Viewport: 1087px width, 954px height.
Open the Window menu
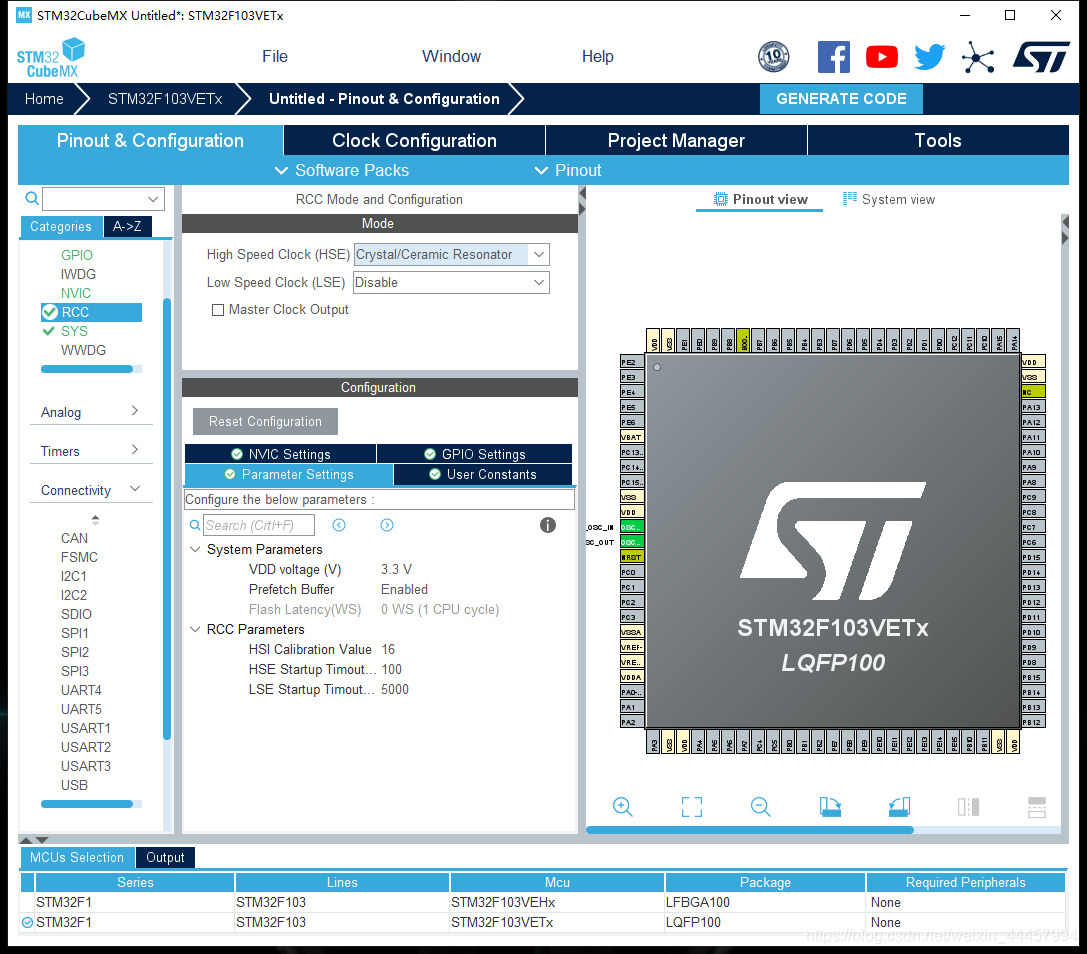451,57
